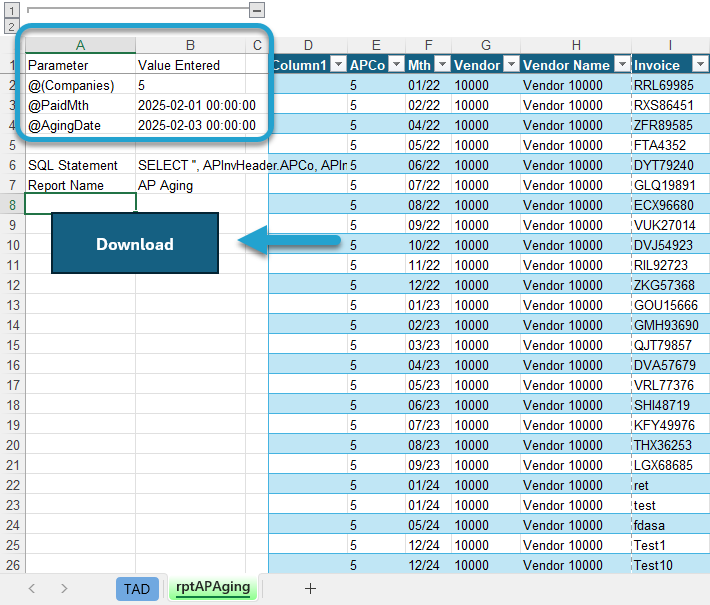Select column I header

point(670,45)
